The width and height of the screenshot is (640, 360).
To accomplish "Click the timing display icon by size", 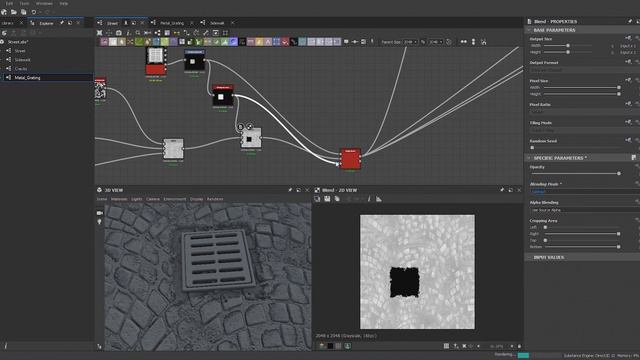I will pyautogui.click(x=449, y=42).
